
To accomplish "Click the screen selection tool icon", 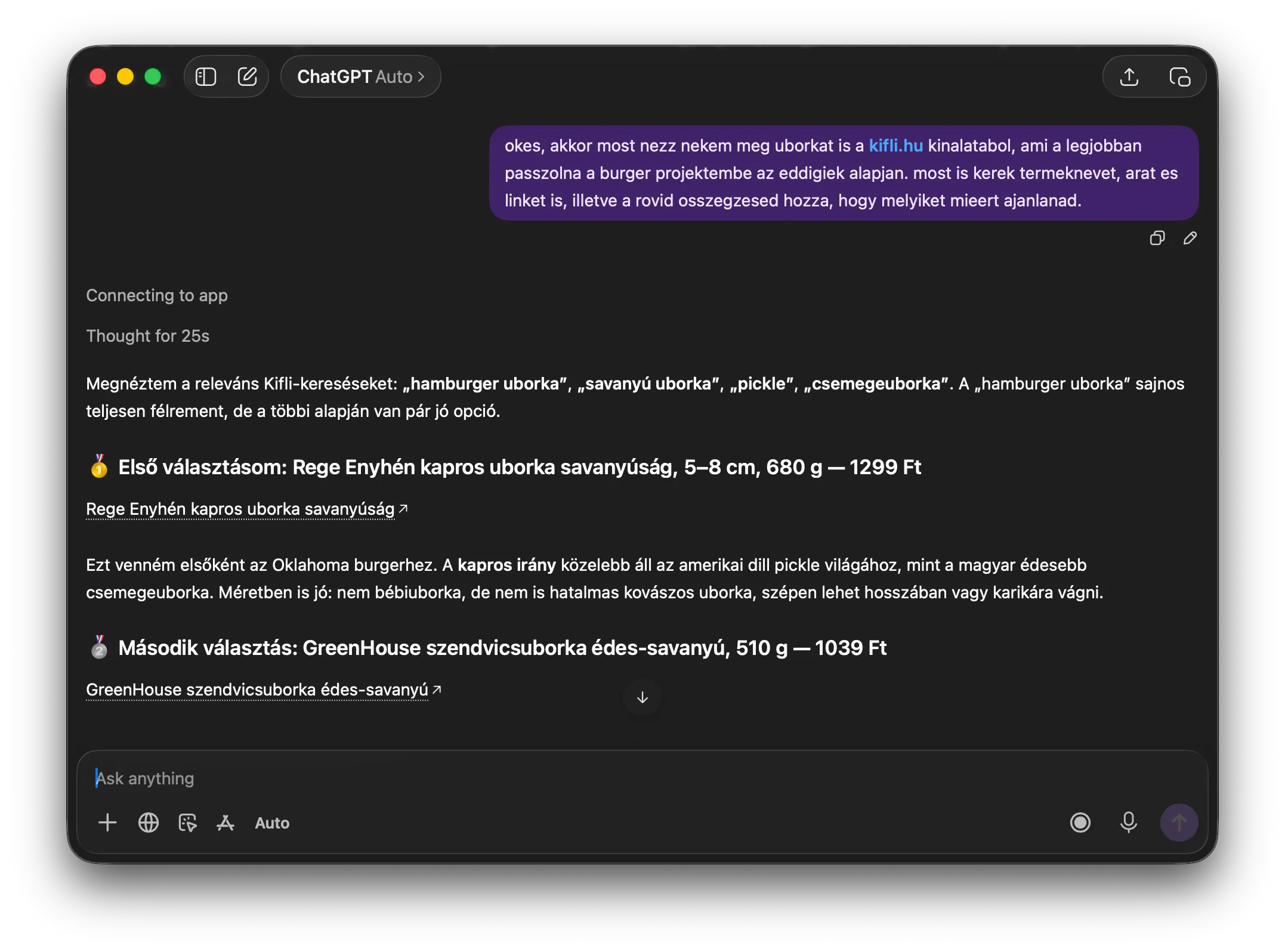I will [x=187, y=823].
